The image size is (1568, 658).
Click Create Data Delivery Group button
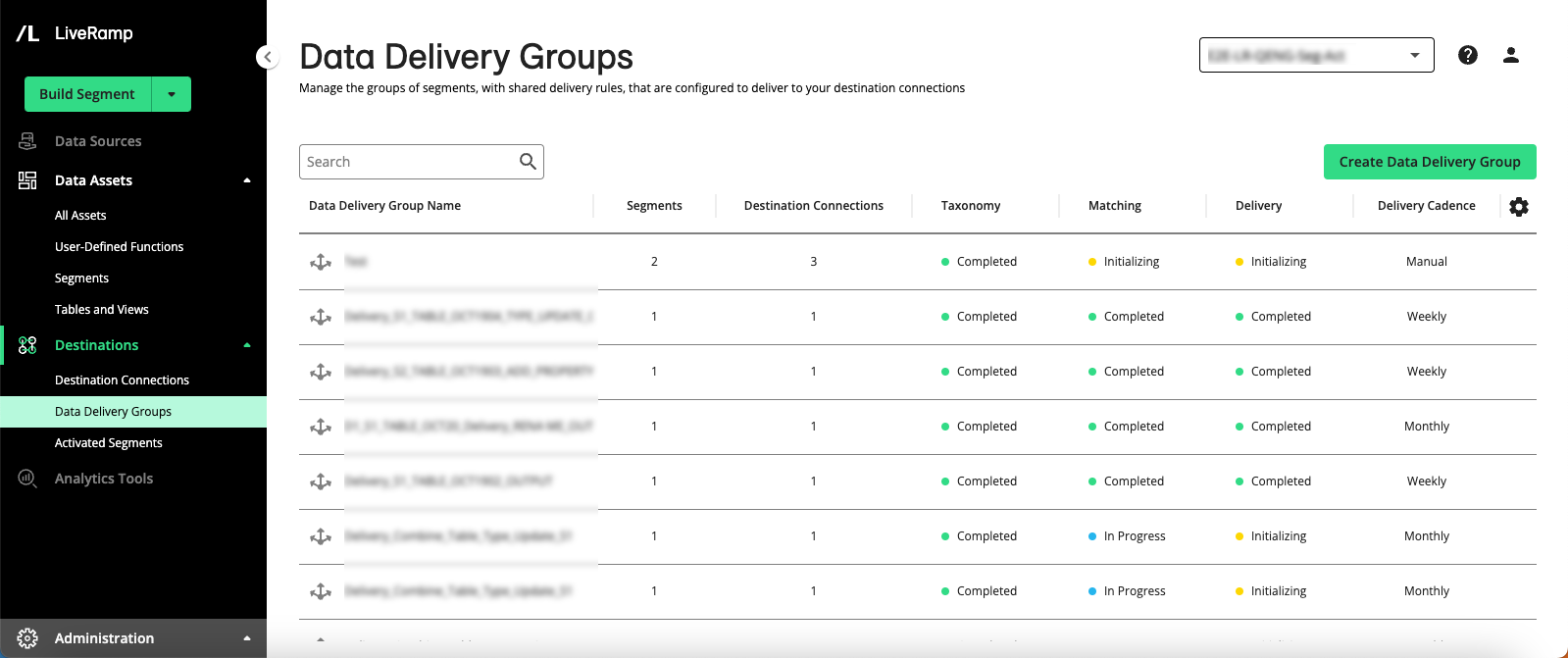pos(1430,162)
